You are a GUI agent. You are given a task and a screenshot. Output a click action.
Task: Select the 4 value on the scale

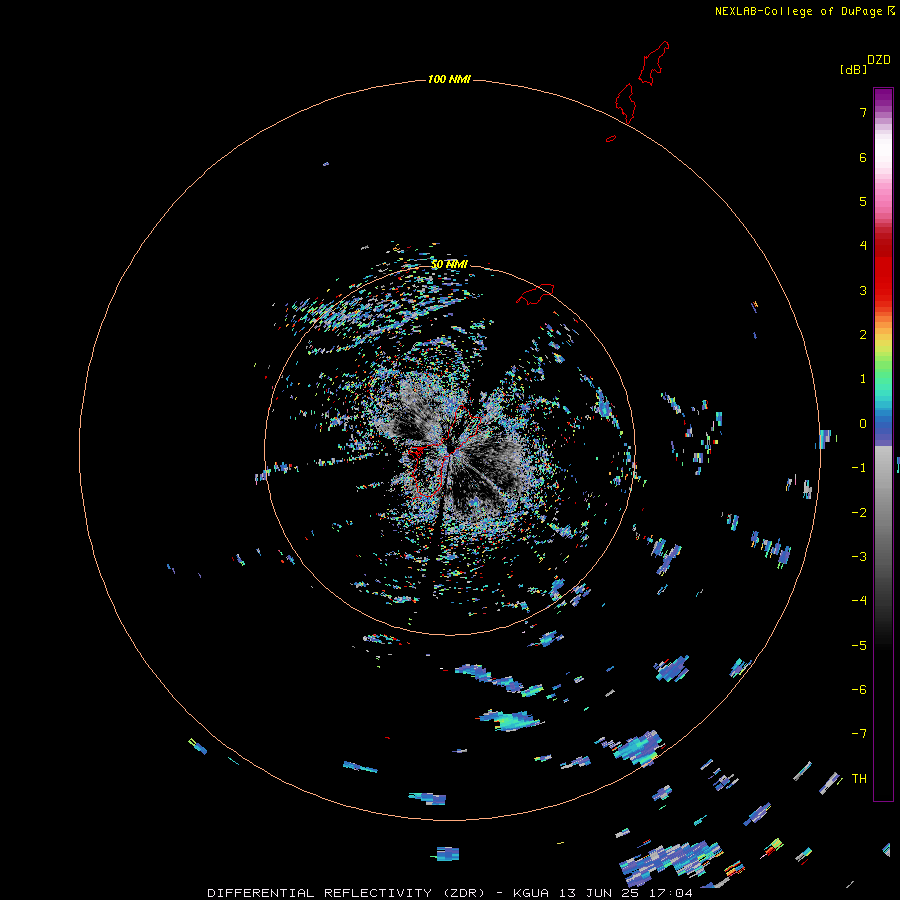point(863,246)
